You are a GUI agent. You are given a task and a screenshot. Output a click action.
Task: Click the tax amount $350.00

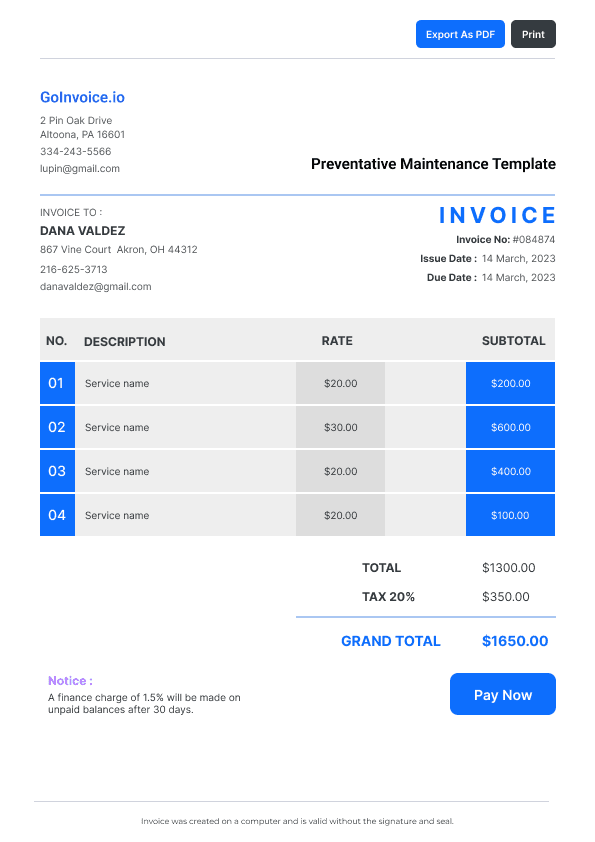(x=506, y=597)
